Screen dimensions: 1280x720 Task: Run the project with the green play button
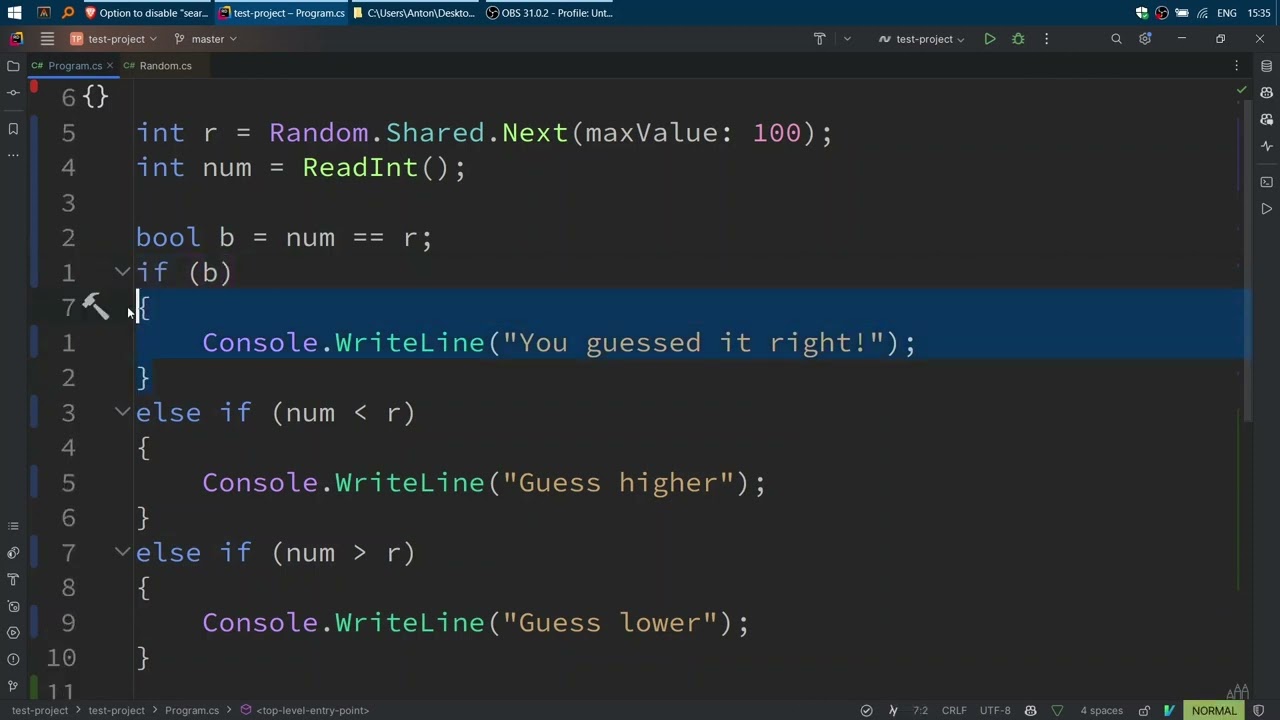tap(989, 39)
